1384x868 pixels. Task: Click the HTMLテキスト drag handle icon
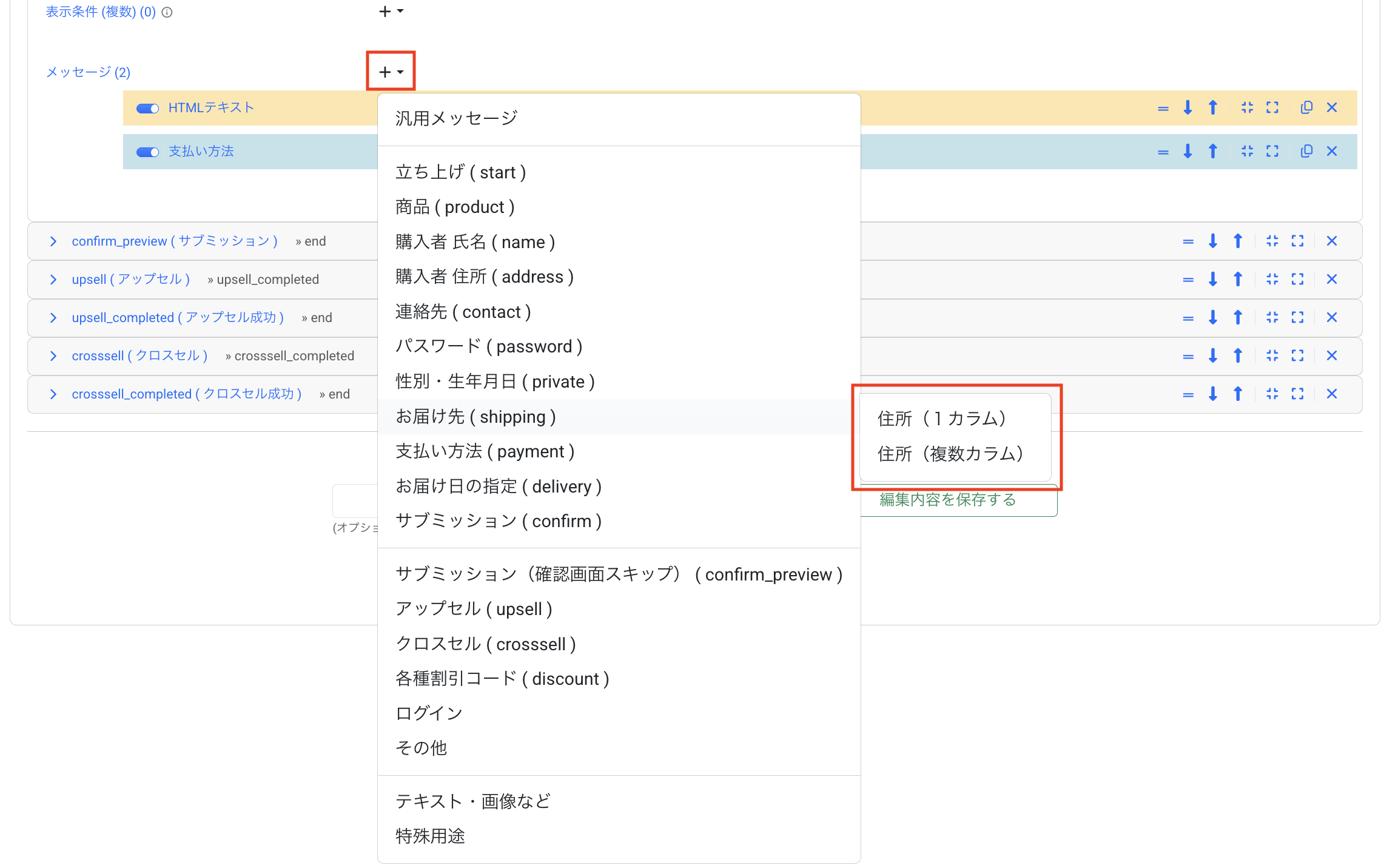pos(1163,108)
